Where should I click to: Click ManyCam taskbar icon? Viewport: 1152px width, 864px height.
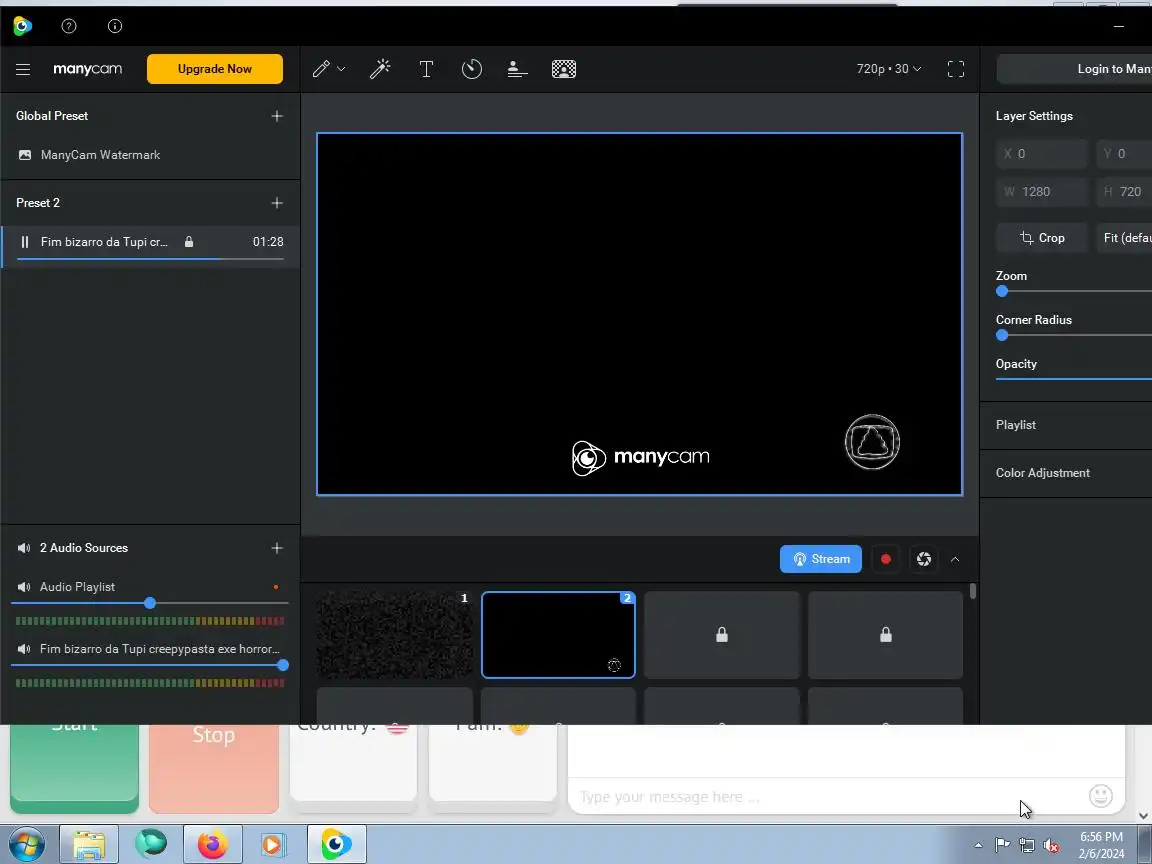coord(336,845)
